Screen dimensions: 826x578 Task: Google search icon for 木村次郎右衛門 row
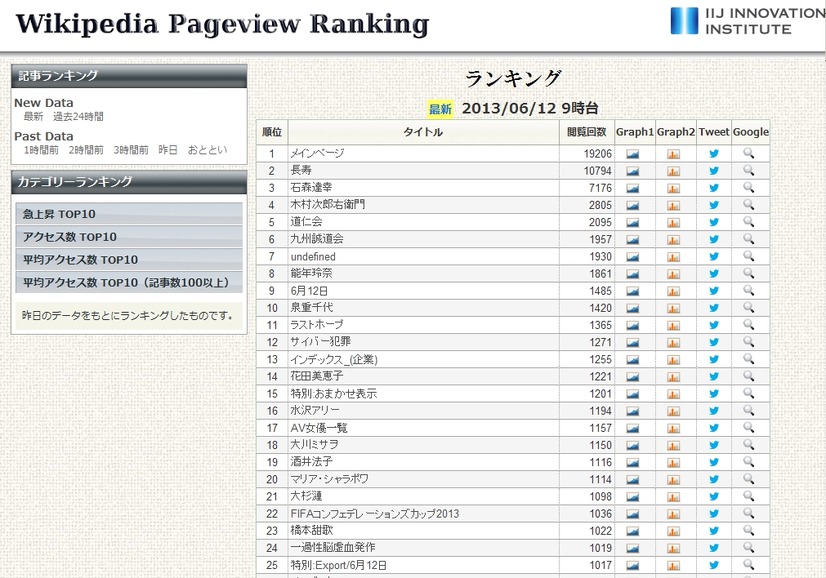tap(749, 205)
